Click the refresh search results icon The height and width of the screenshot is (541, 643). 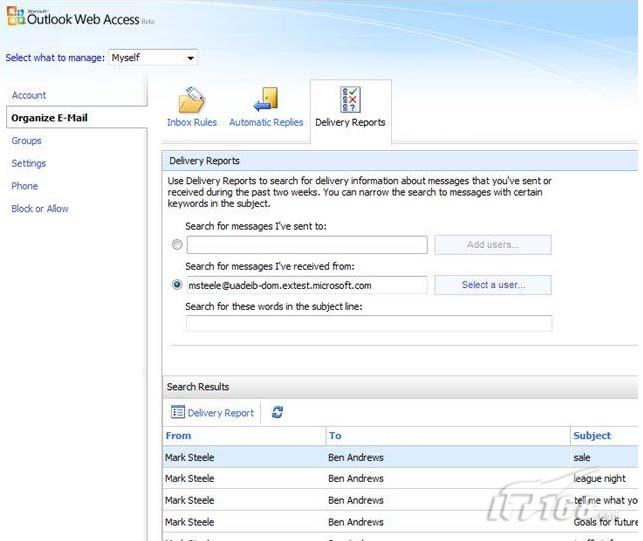(x=277, y=412)
